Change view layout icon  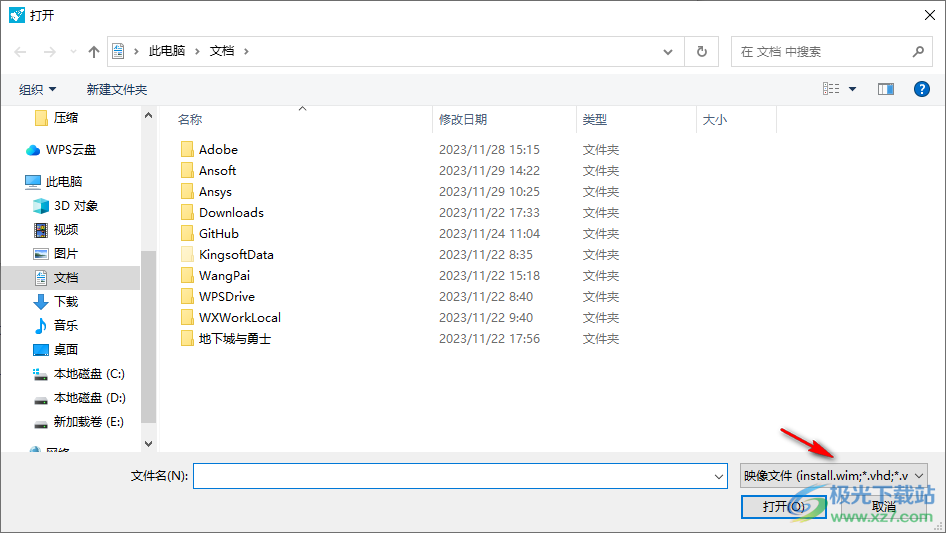coord(831,89)
